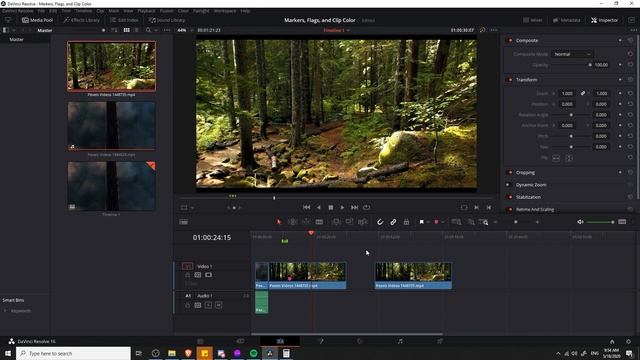The height and width of the screenshot is (360, 640).
Task: Open the marker color dropdown arrow
Action: [442, 222]
